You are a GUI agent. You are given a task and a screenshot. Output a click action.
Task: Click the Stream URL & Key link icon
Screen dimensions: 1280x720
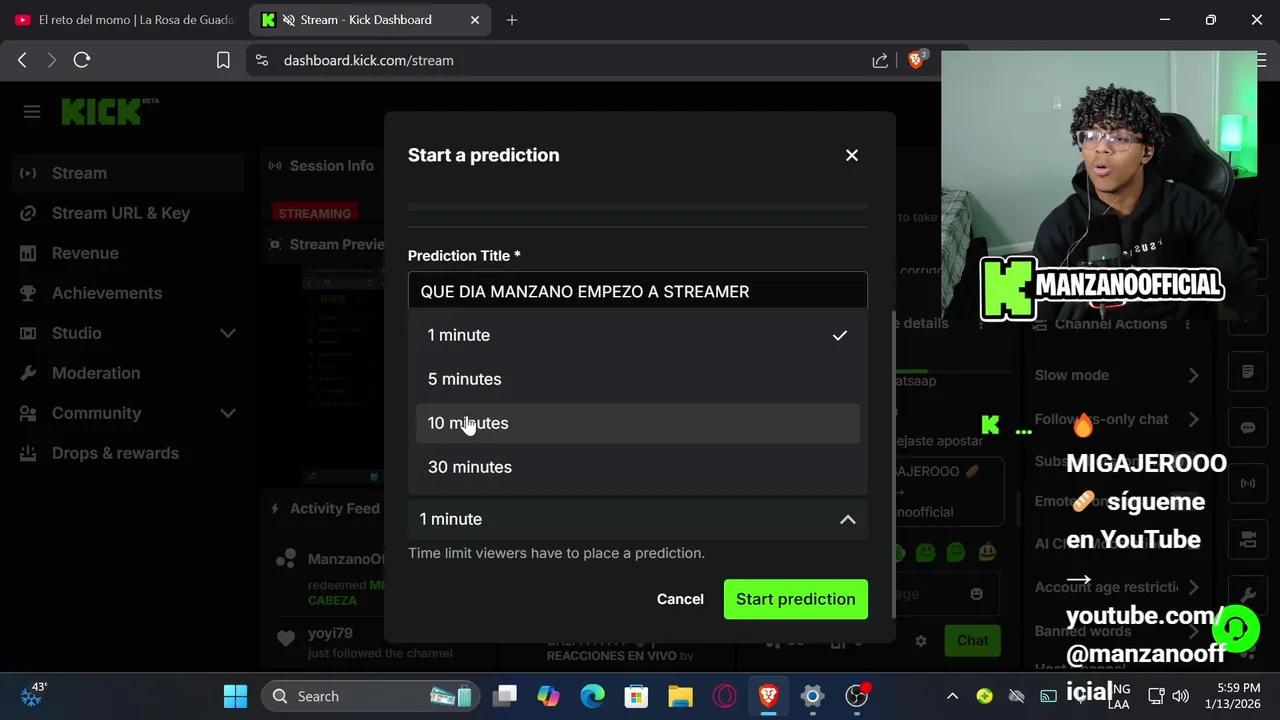[x=28, y=213]
